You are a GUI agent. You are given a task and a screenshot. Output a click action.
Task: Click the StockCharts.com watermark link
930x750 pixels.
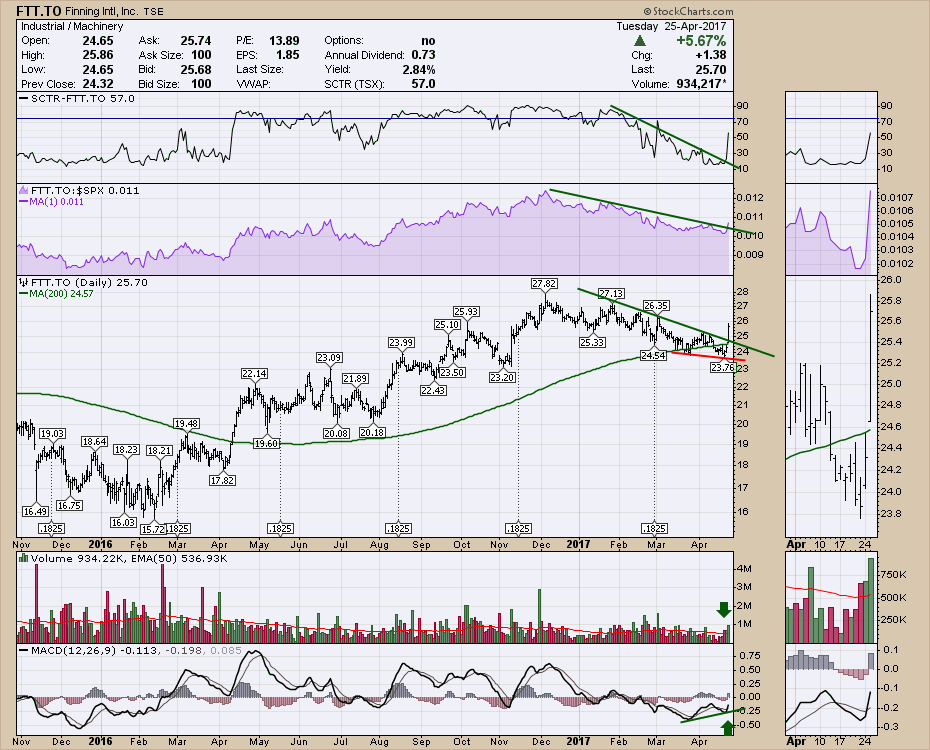[x=687, y=11]
